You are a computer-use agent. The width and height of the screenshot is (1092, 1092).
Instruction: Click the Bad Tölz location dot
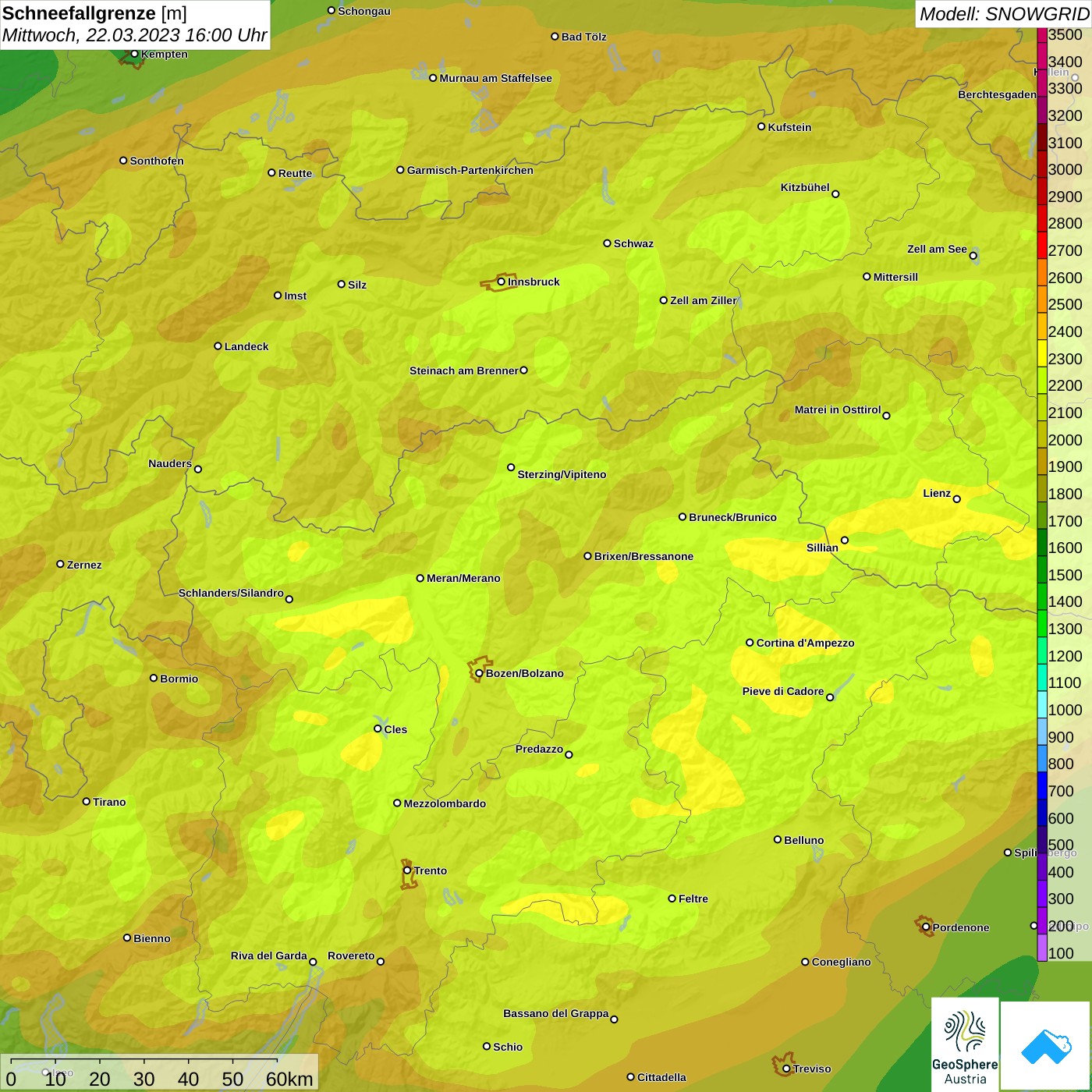click(x=555, y=37)
